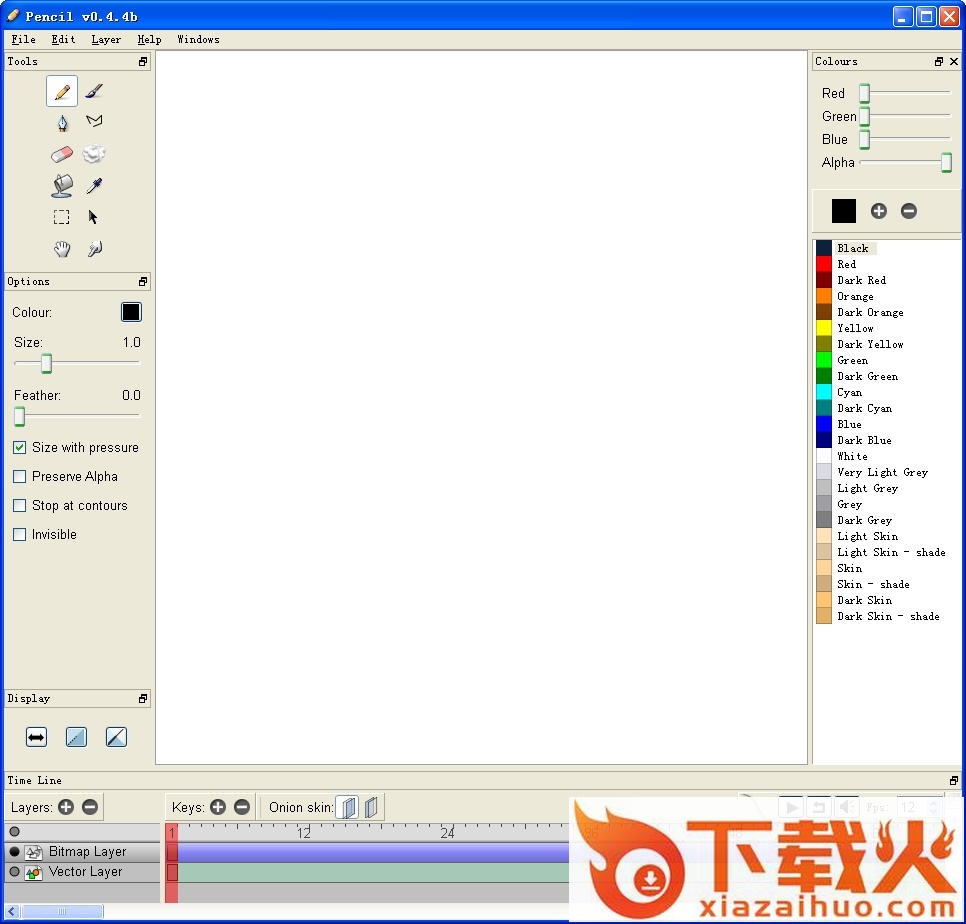The width and height of the screenshot is (966, 924).
Task: Select Bitmap Layer in timeline
Action: [x=87, y=852]
